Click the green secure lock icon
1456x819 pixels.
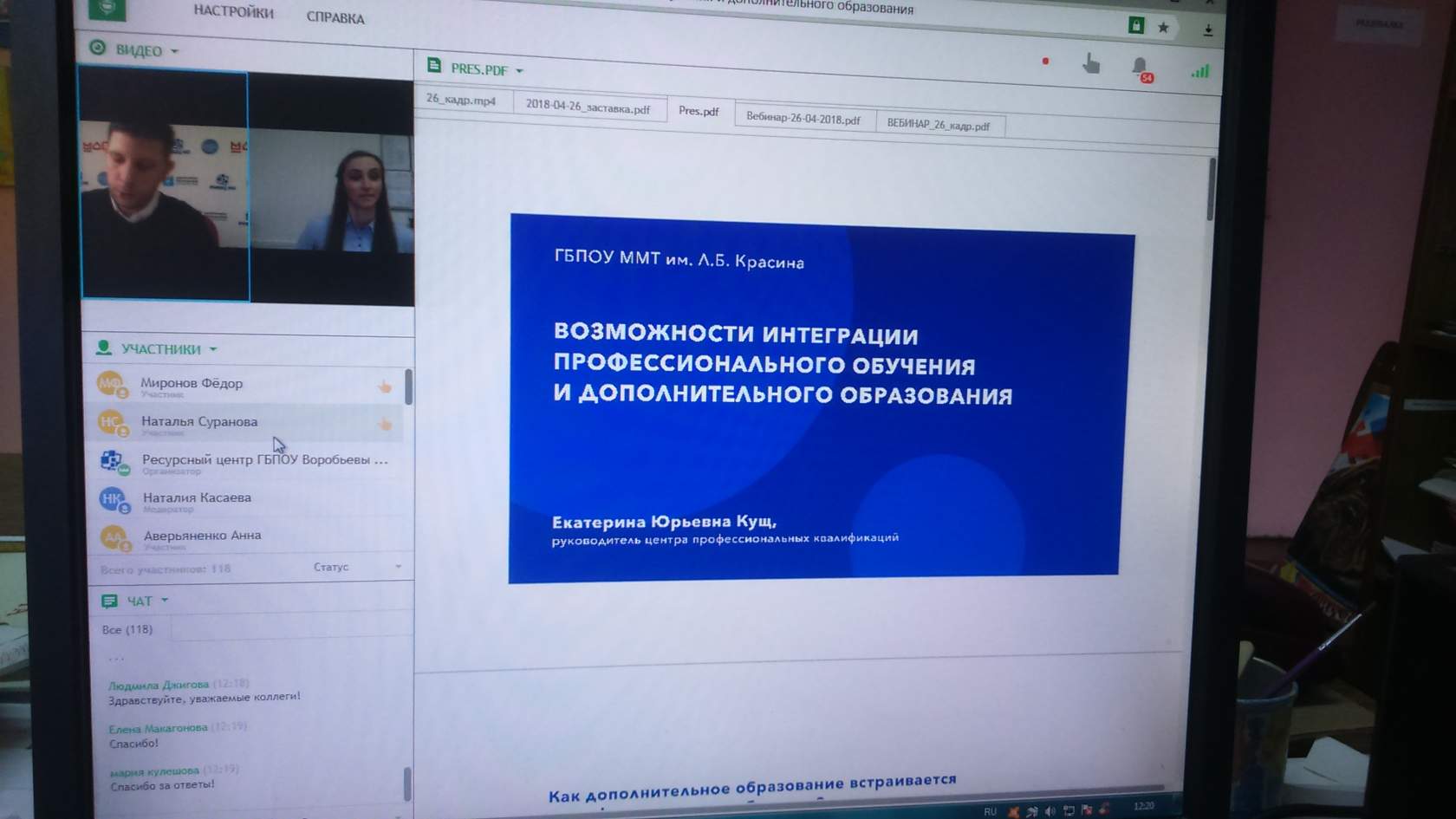click(x=1136, y=25)
